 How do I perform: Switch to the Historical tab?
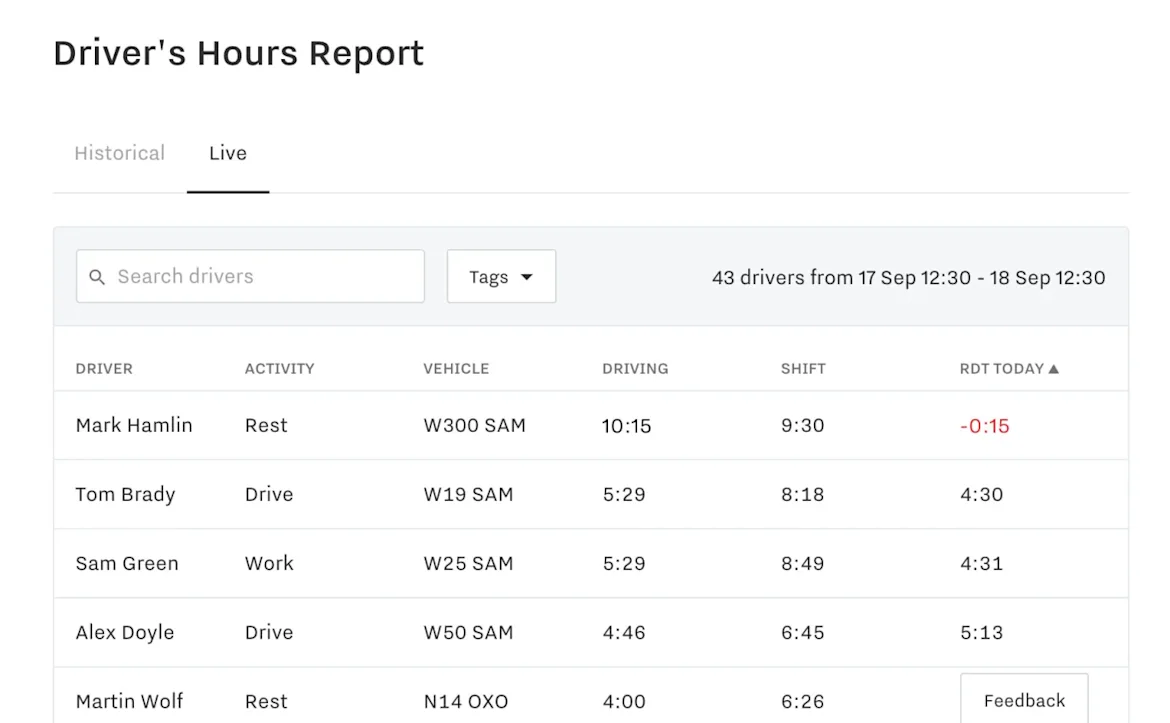click(119, 153)
